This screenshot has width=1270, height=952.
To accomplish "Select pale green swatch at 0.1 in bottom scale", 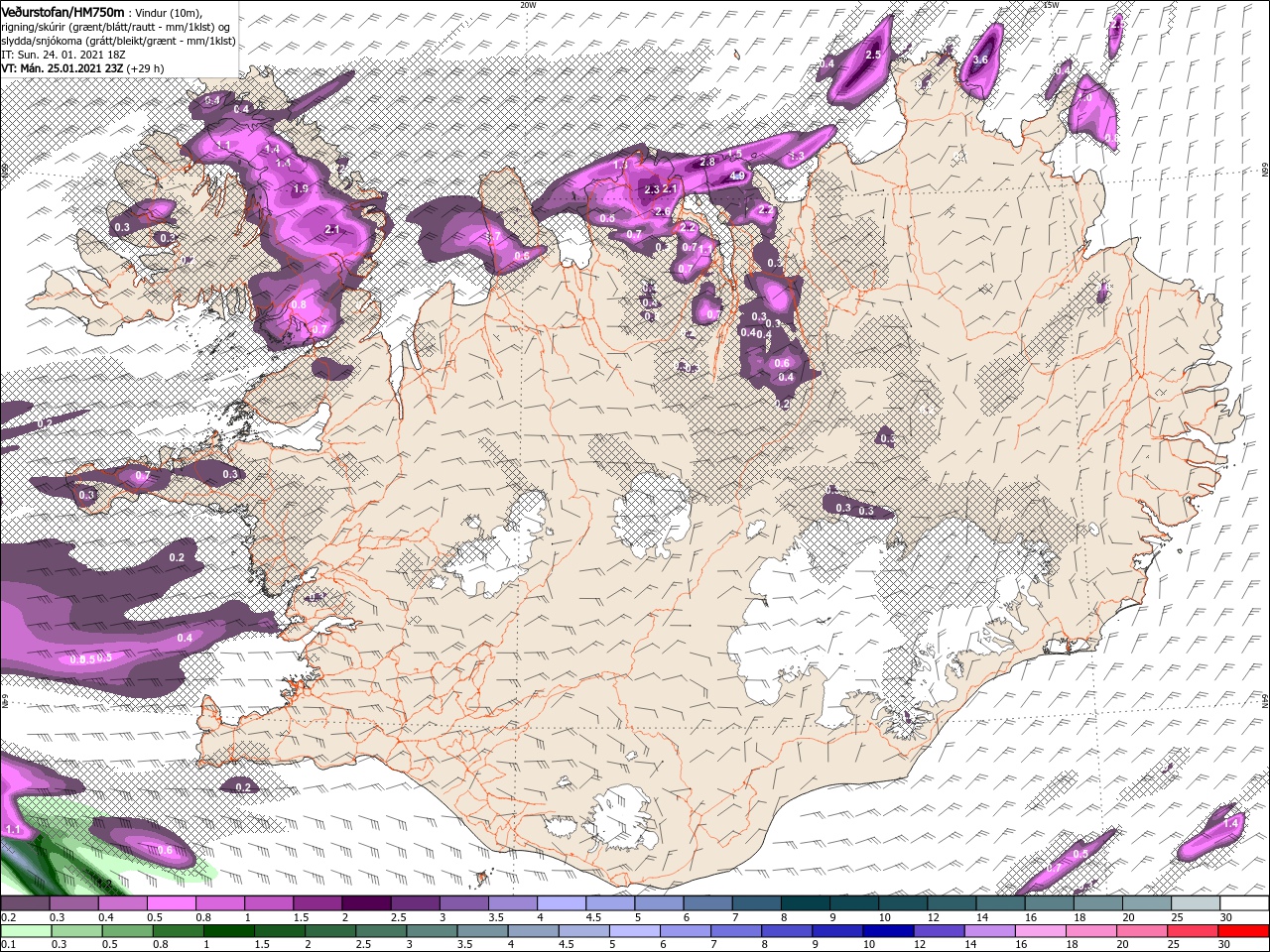I will [24, 931].
